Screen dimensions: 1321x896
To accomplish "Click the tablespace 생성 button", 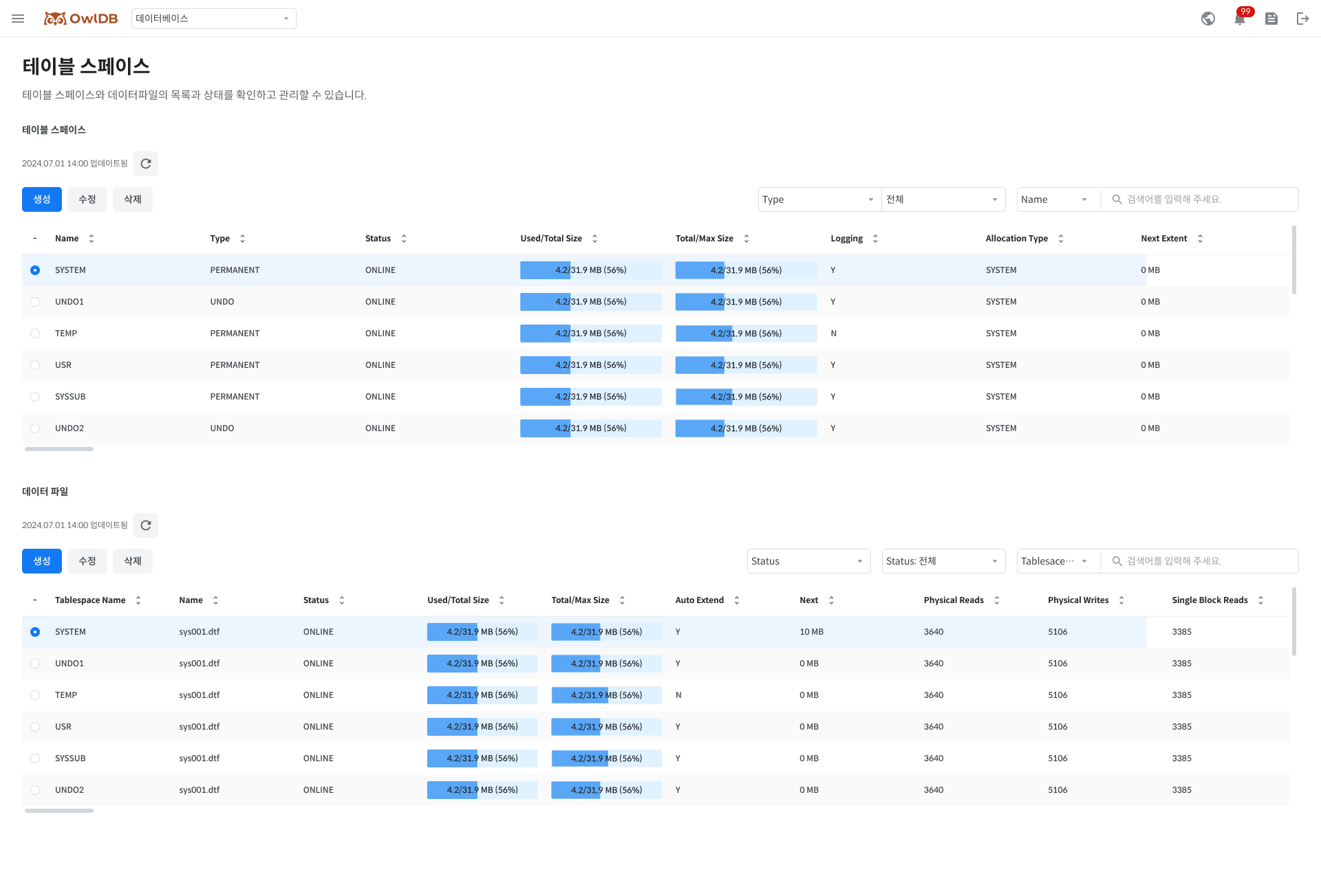I will click(x=42, y=199).
